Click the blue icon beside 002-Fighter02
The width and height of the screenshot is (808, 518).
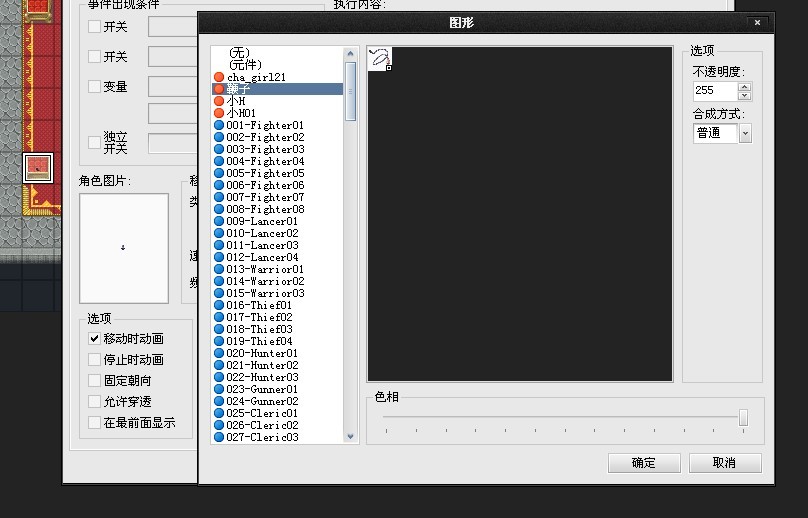point(218,137)
